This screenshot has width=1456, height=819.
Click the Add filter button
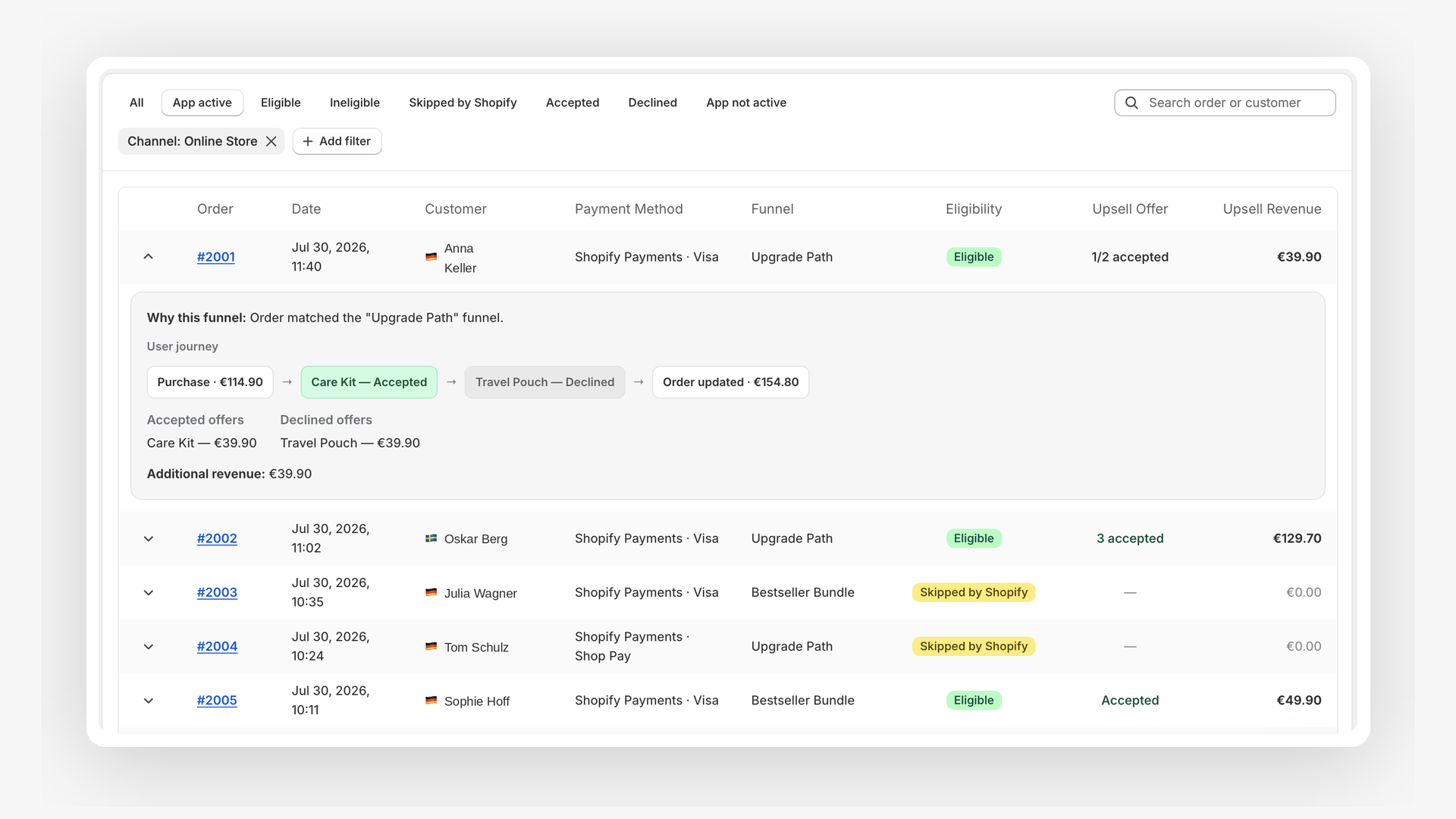337,141
